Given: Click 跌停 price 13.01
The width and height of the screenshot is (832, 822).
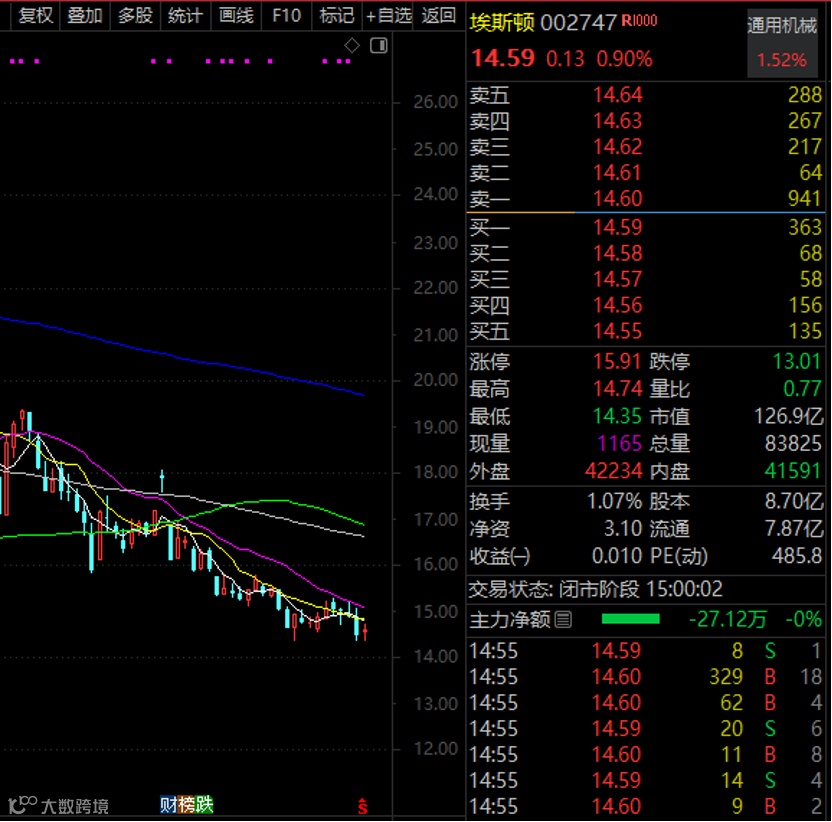Looking at the screenshot, I should (x=797, y=362).
